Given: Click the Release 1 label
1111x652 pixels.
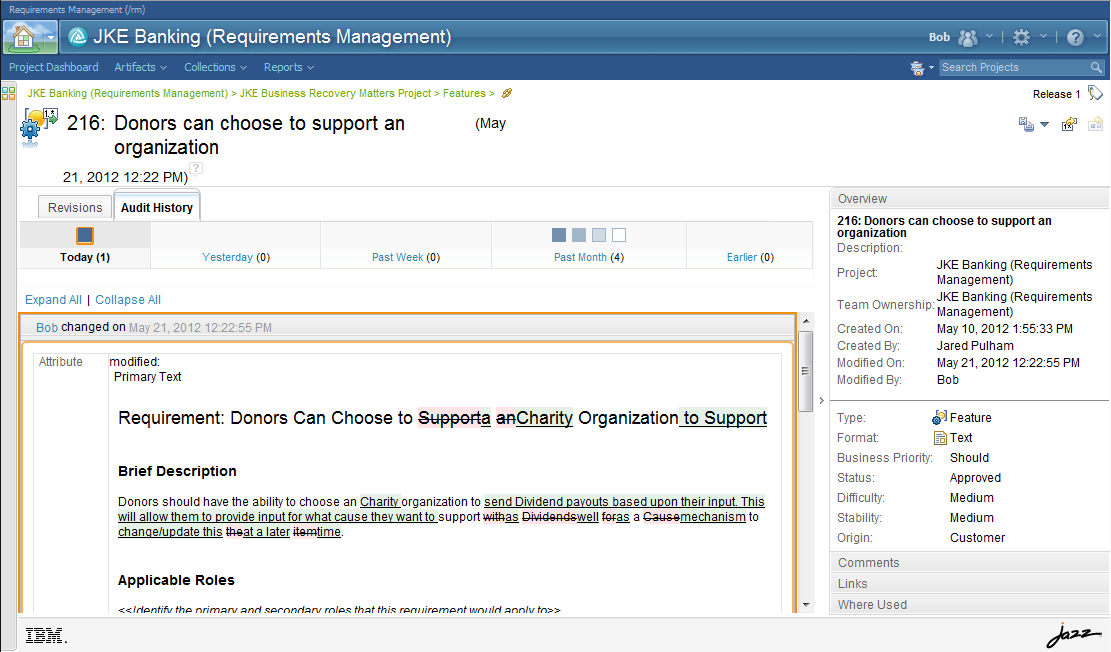Looking at the screenshot, I should coord(1056,94).
